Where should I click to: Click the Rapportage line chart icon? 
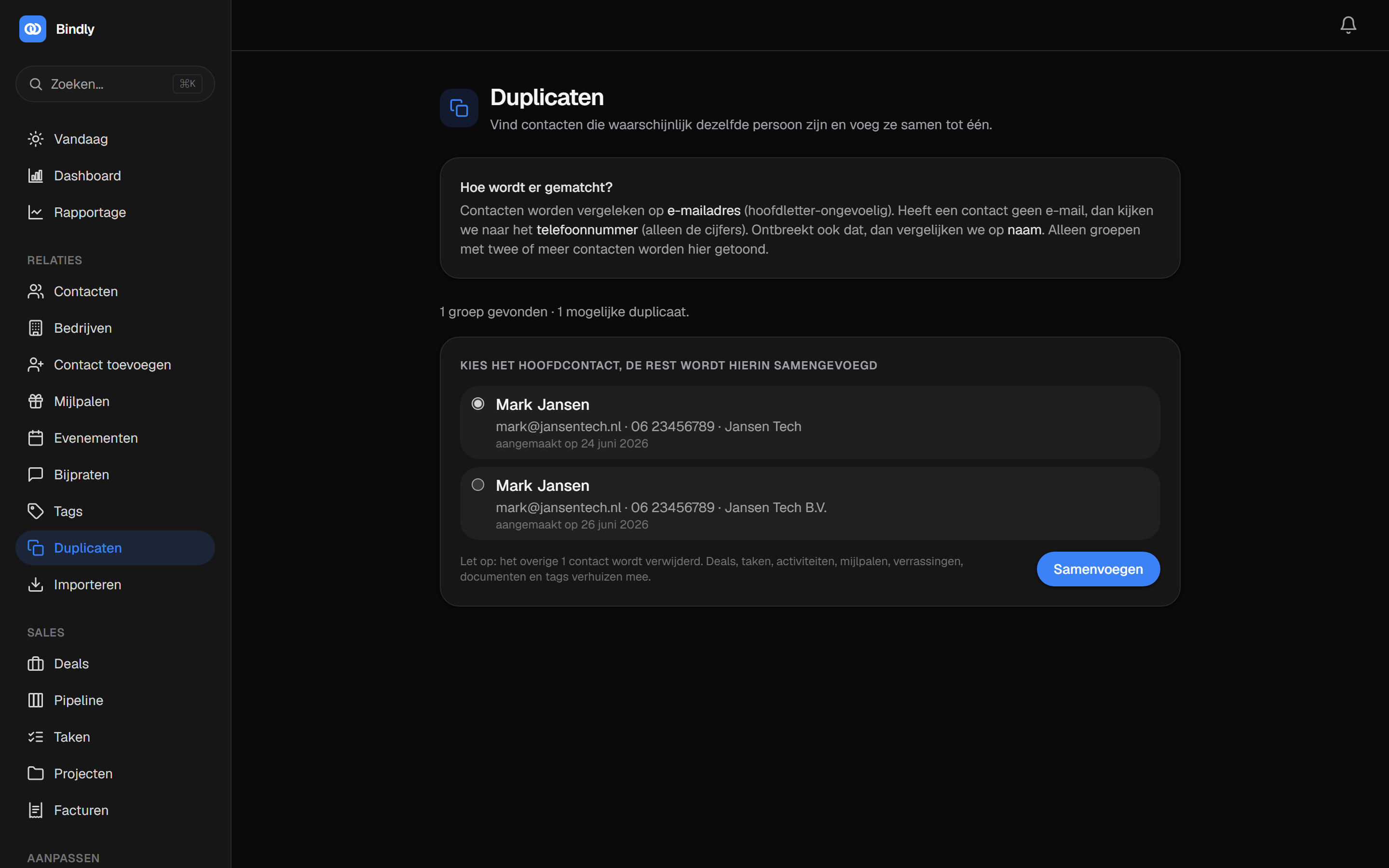coord(36,212)
